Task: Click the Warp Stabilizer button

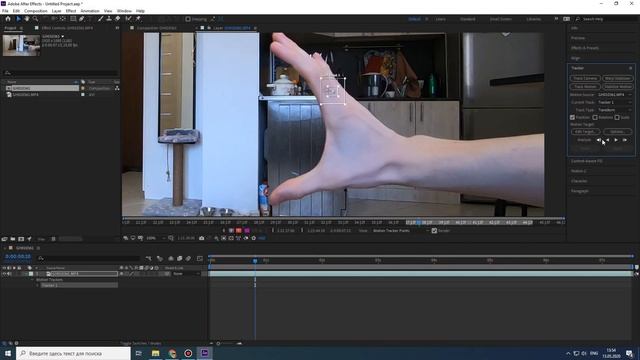Action: 618,78
